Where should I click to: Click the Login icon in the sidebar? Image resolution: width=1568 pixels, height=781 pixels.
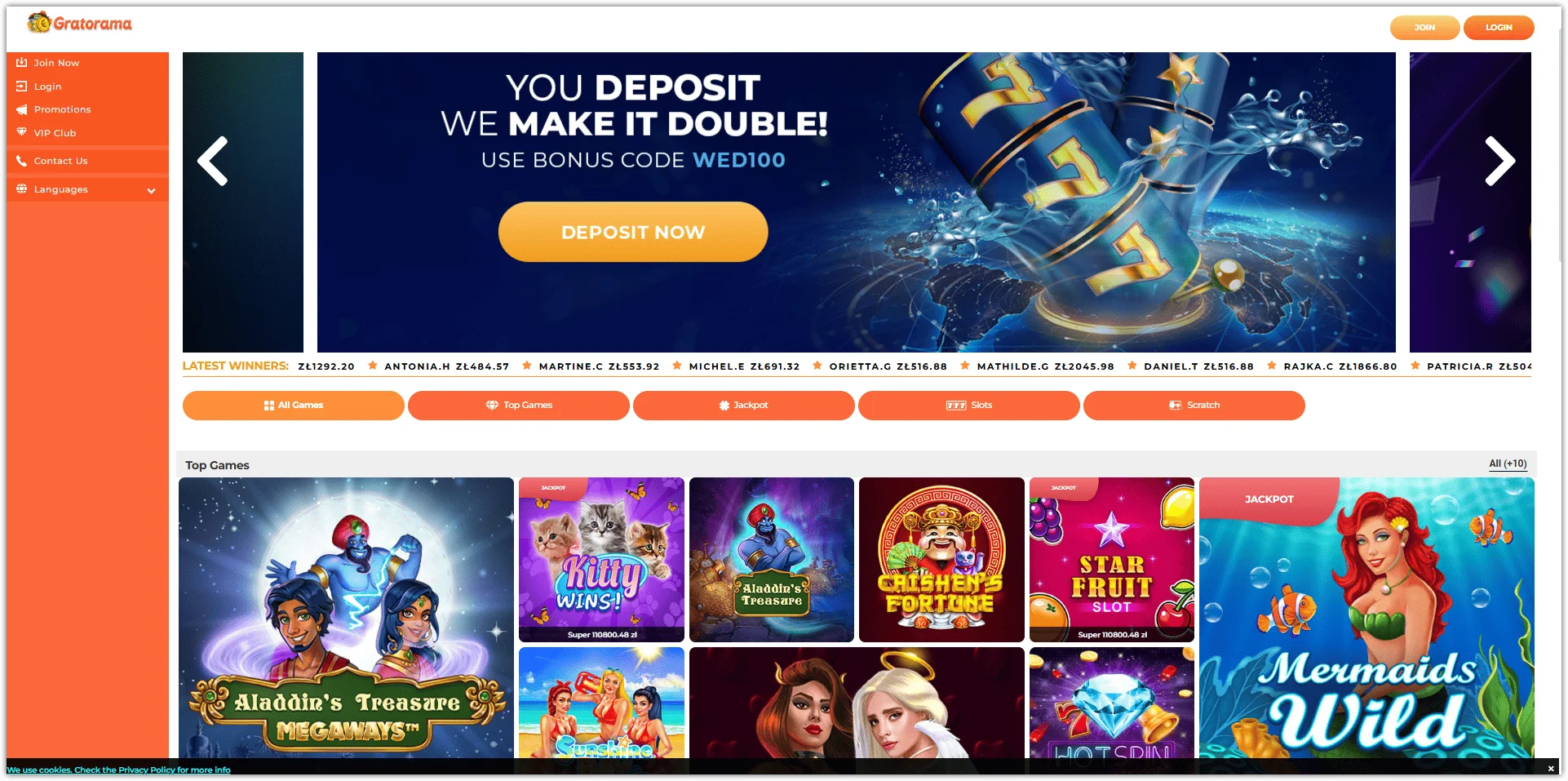22,87
